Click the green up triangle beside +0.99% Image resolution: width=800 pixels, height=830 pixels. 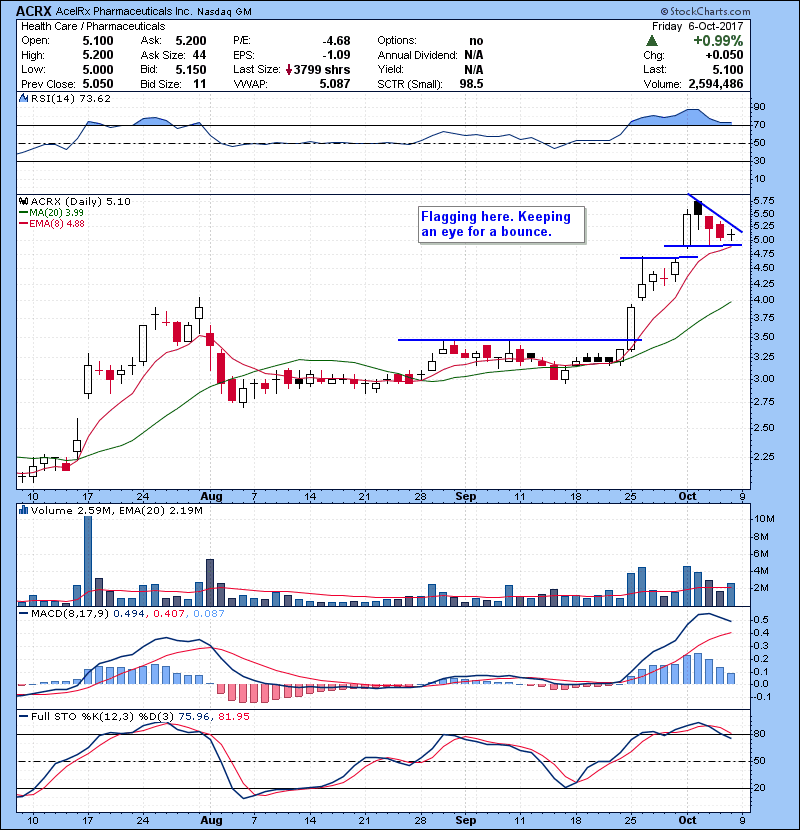pos(652,41)
